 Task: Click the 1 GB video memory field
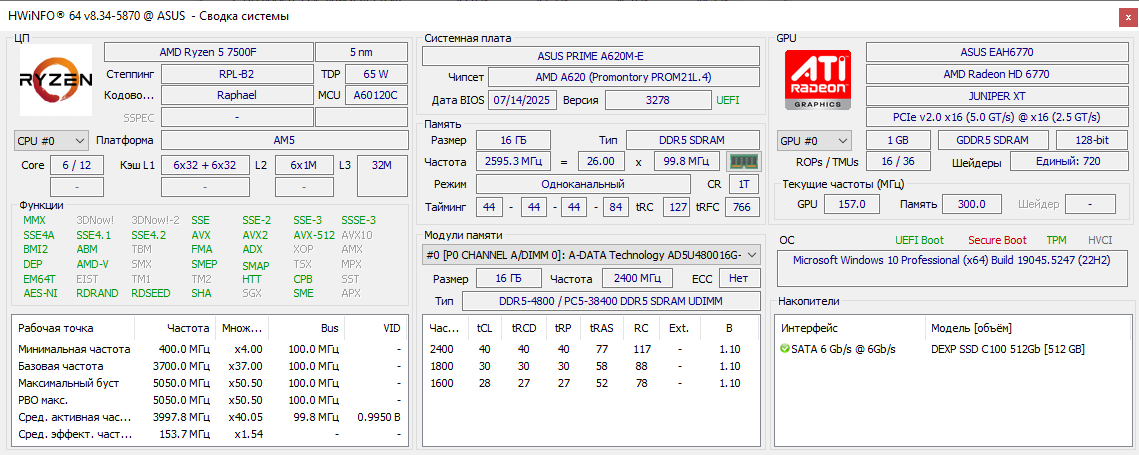click(x=899, y=140)
